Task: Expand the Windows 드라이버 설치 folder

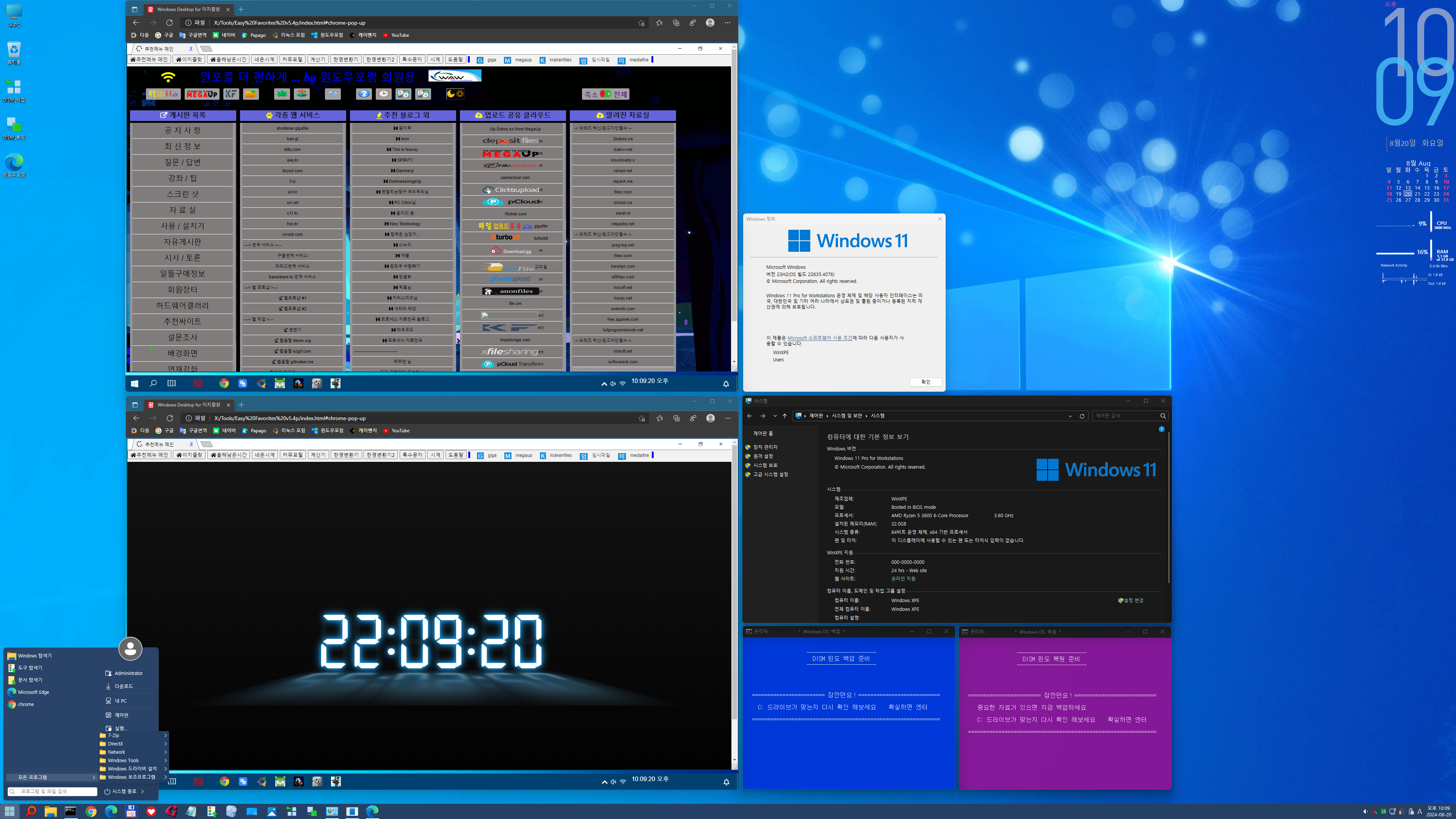Action: (133, 769)
